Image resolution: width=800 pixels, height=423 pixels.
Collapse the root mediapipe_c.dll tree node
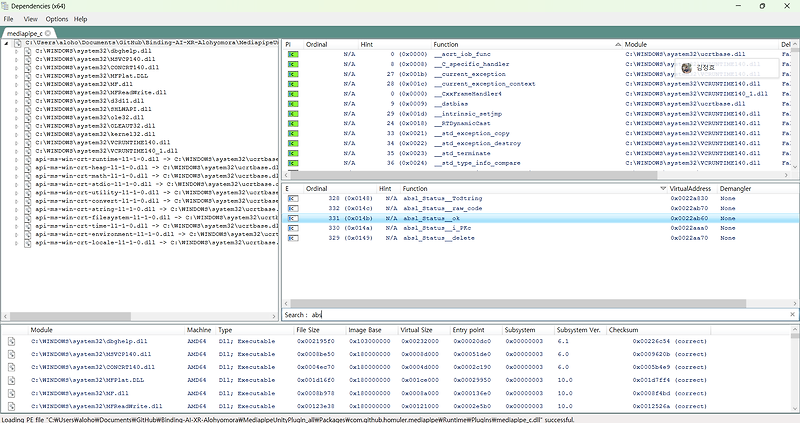(x=6, y=43)
